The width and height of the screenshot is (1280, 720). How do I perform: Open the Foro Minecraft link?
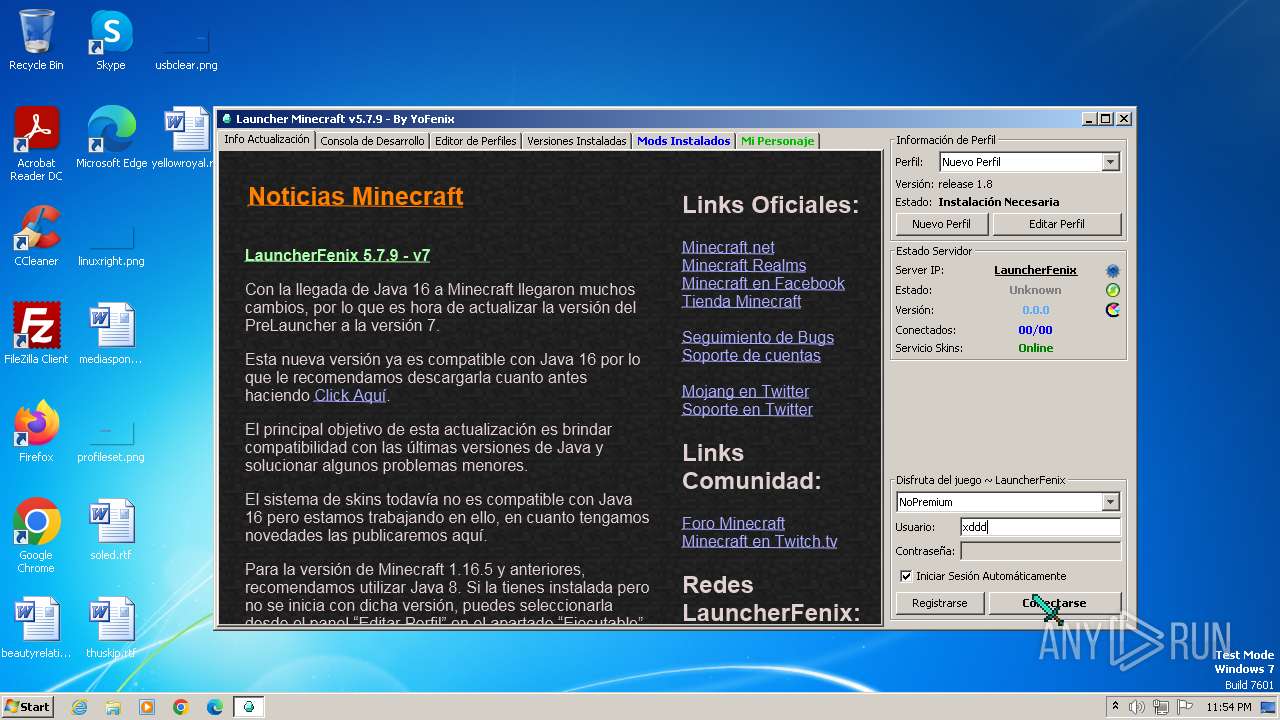733,523
